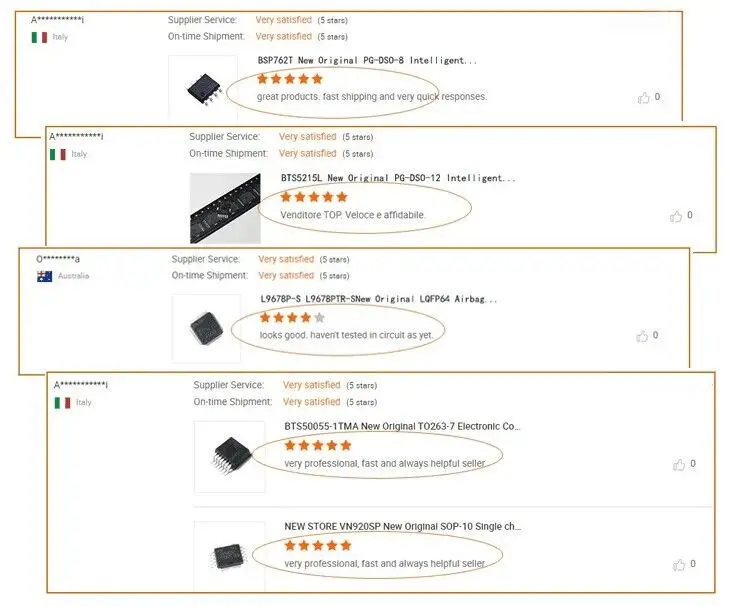Screen dimensions: 750x606
Task: Open BTS50055-1TMA New Original title link
Action: (x=402, y=426)
